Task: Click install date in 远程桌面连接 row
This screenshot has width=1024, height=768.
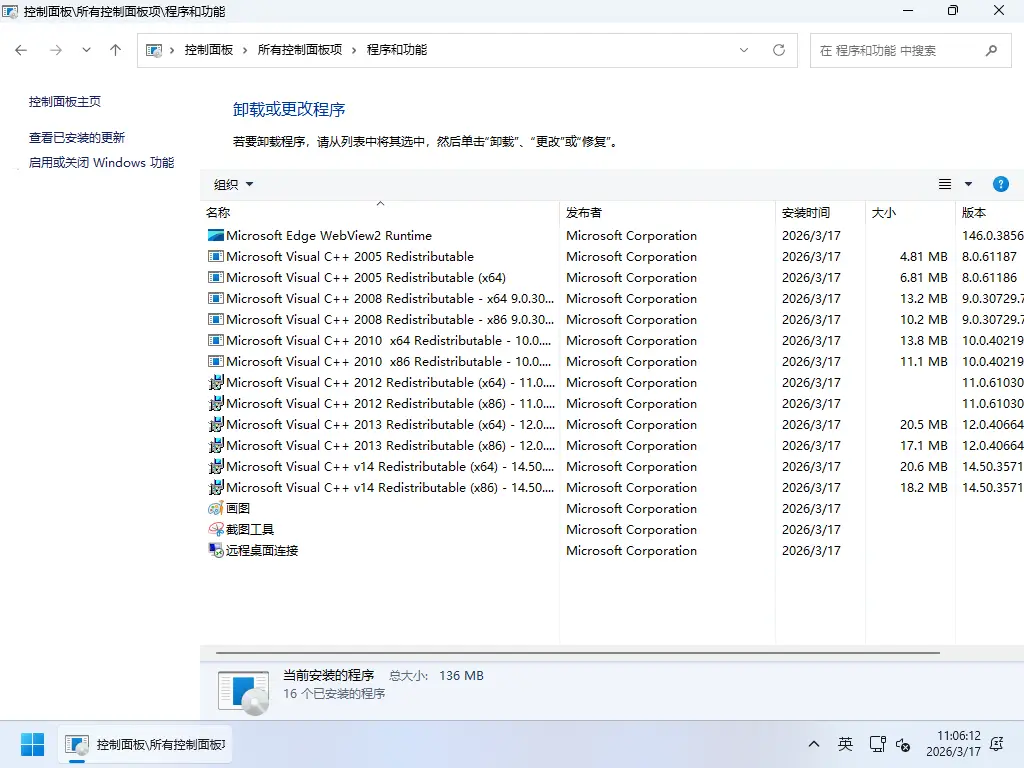Action: click(811, 551)
